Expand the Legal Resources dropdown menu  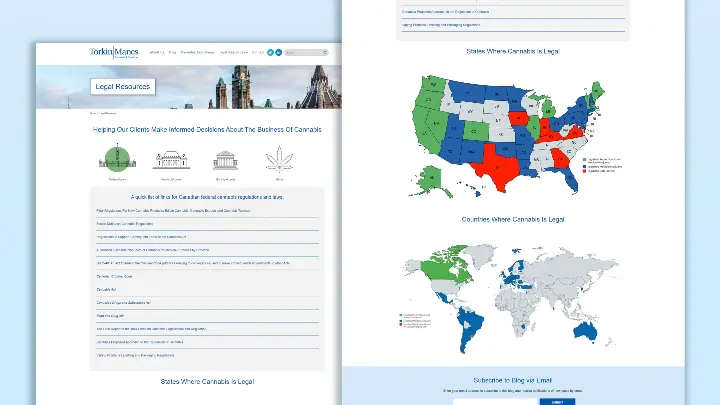(233, 52)
